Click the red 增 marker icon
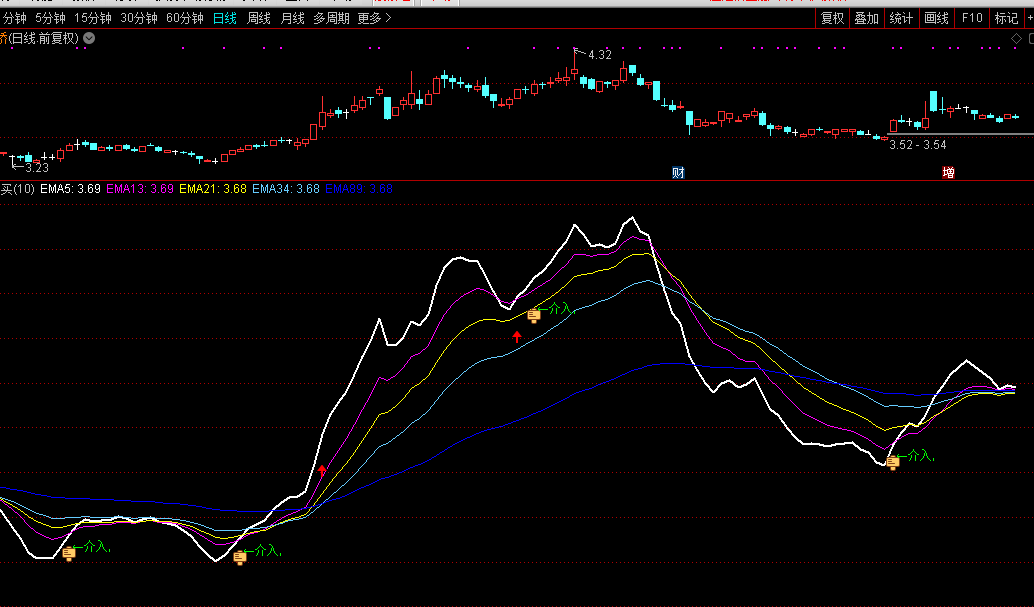The width and height of the screenshot is (1034, 607). (x=948, y=173)
